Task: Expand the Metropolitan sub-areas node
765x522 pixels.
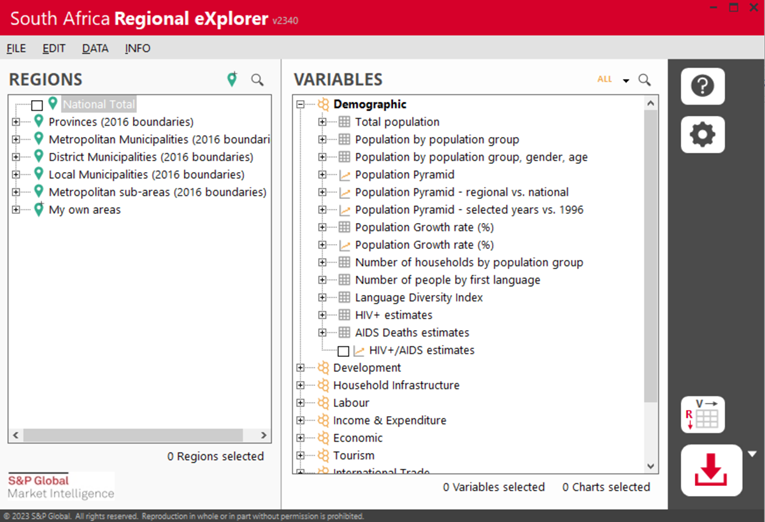Action: [x=16, y=192]
